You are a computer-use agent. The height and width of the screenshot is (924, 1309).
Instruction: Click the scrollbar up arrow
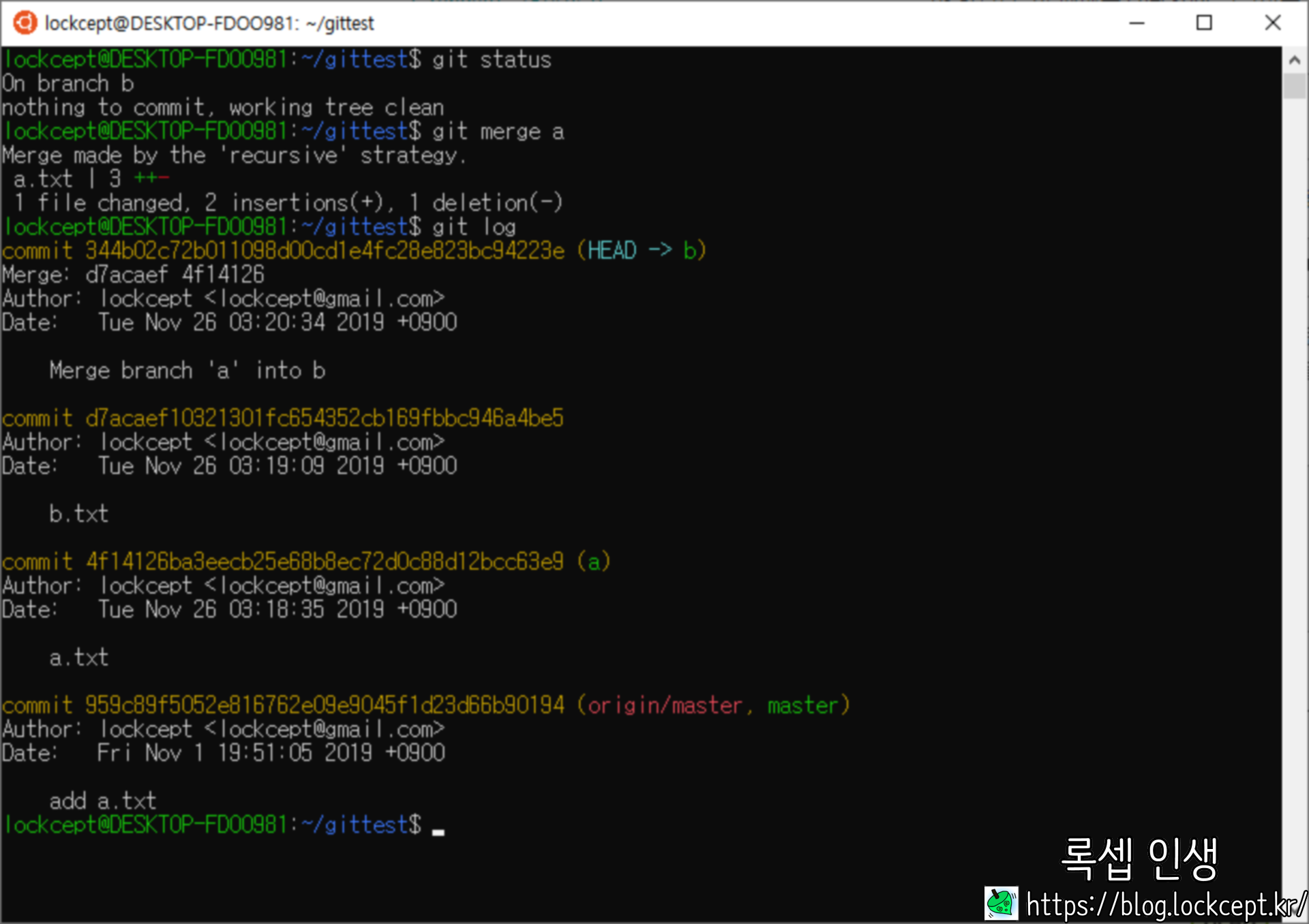point(1294,60)
